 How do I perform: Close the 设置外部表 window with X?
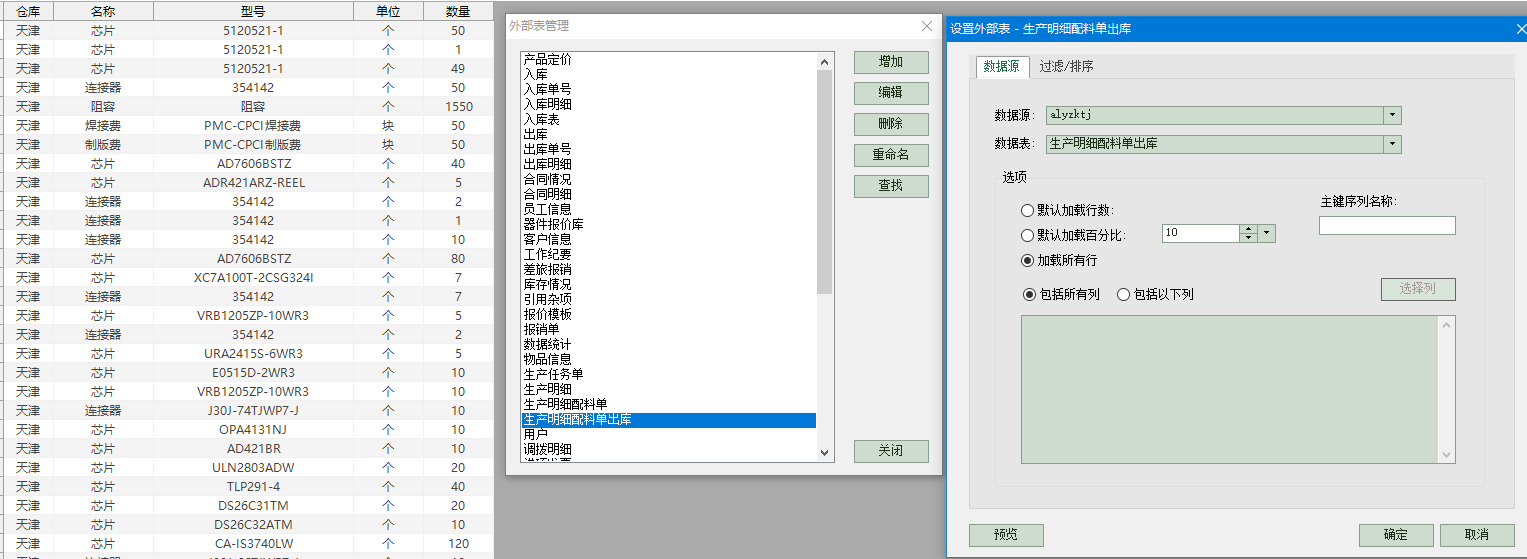1520,29
